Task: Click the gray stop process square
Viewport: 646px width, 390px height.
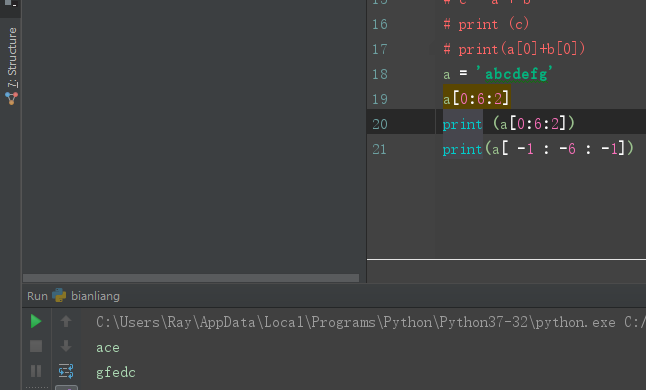Action: [x=36, y=346]
